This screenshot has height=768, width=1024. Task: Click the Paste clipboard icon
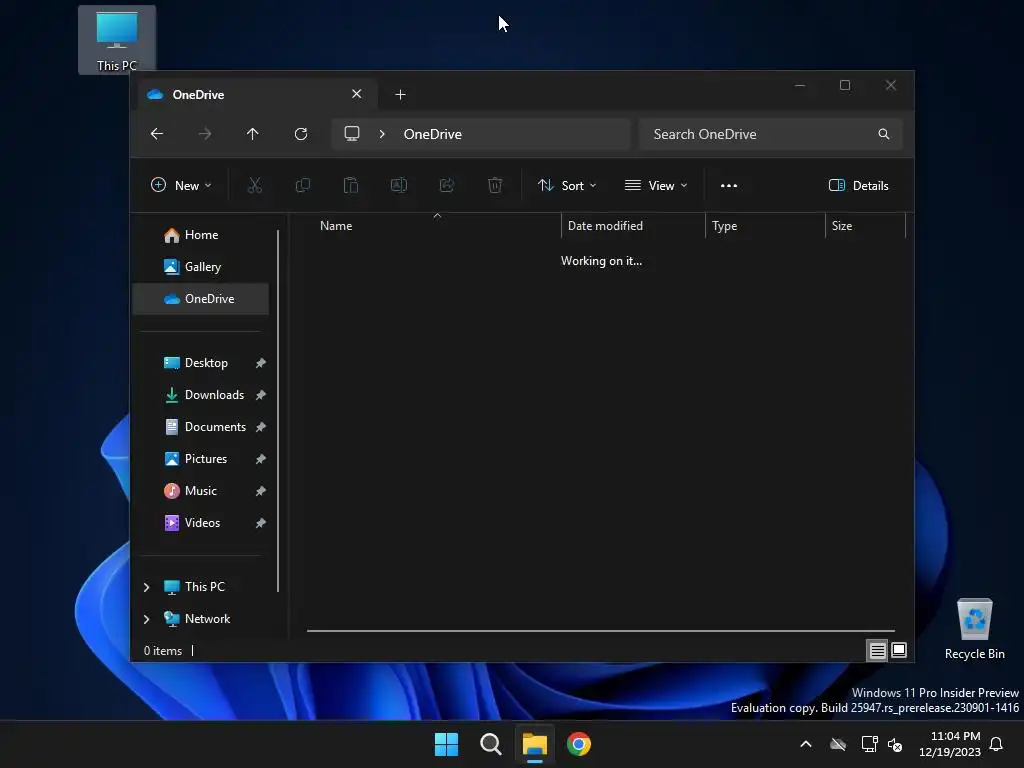click(351, 185)
